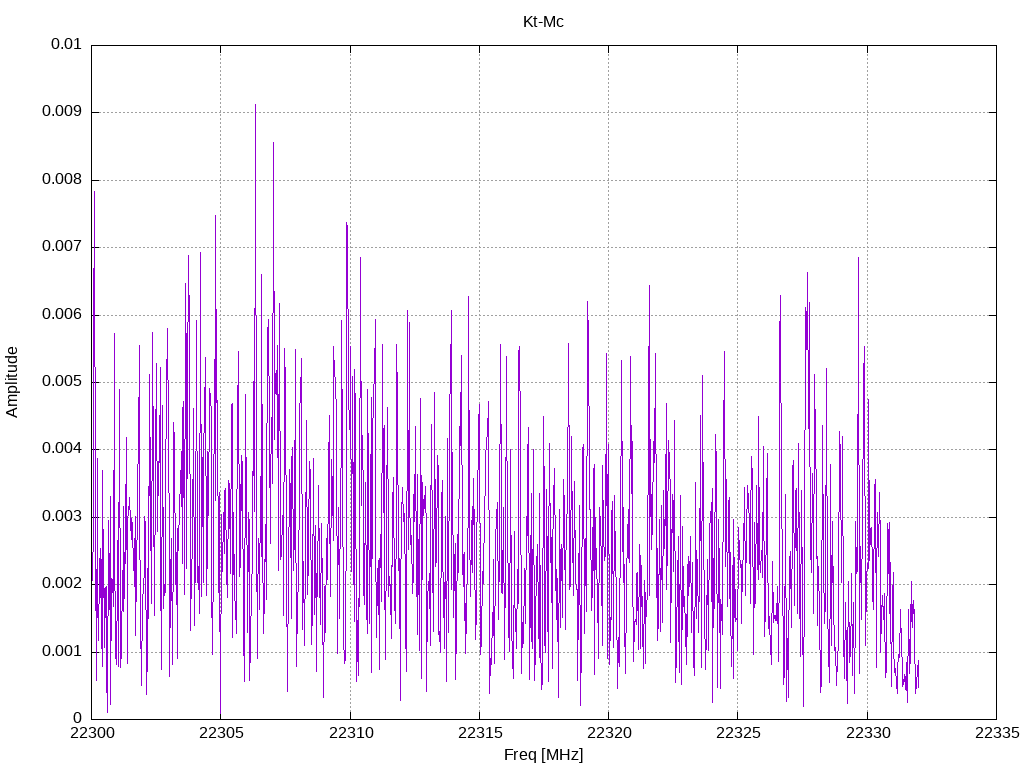Click the 22330 x-axis tick label
1024x768 pixels.
pos(867,733)
